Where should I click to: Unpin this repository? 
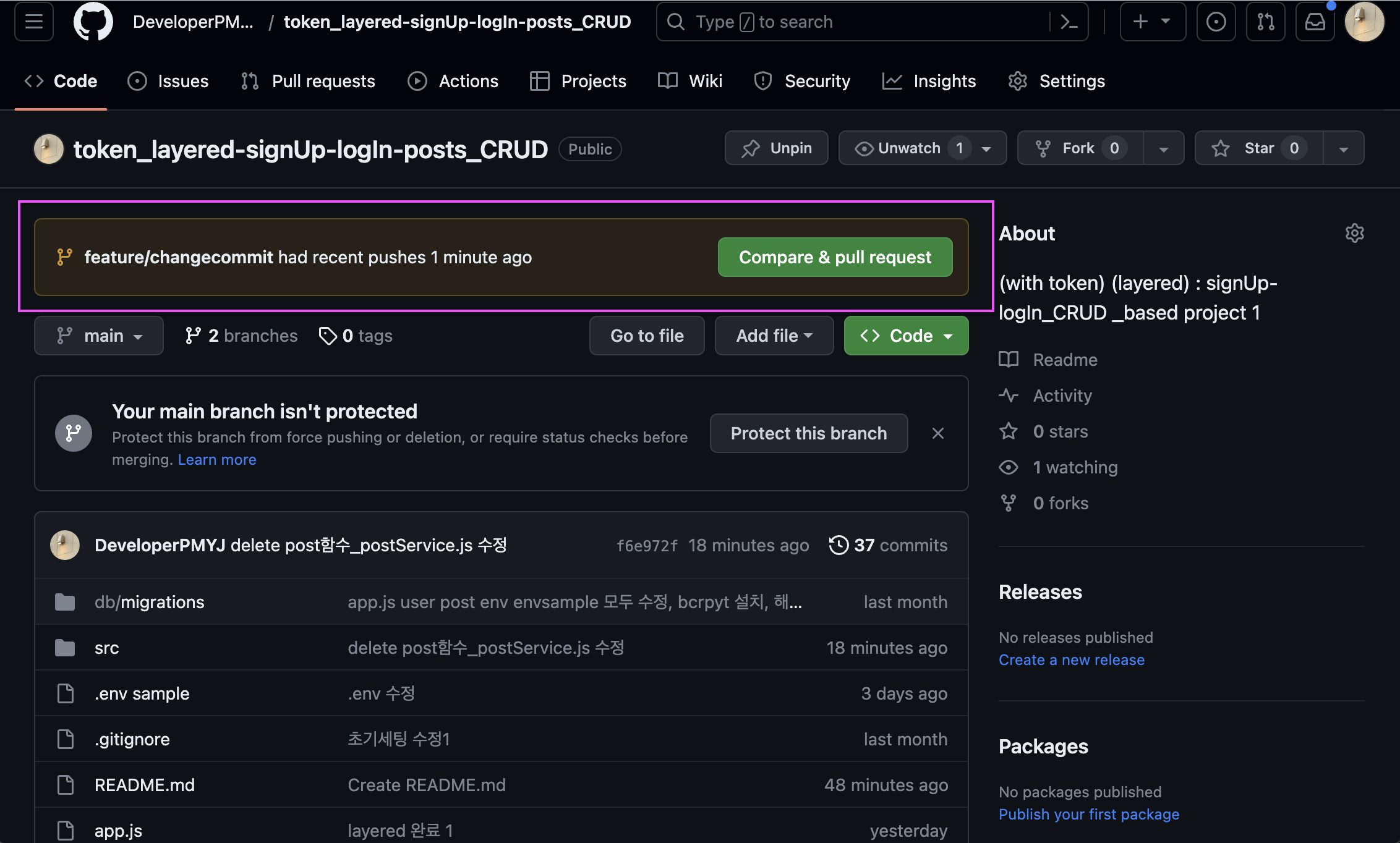pyautogui.click(x=777, y=148)
